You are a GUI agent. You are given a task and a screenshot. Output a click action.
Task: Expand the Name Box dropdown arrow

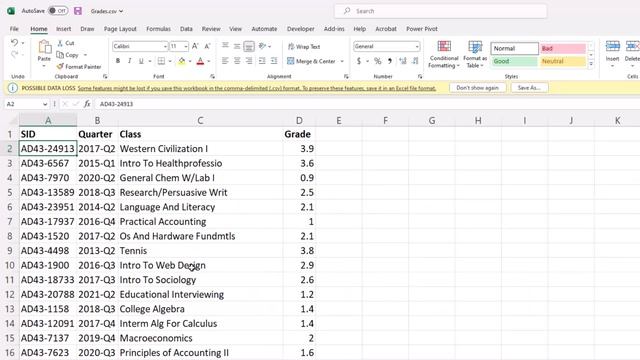point(45,104)
